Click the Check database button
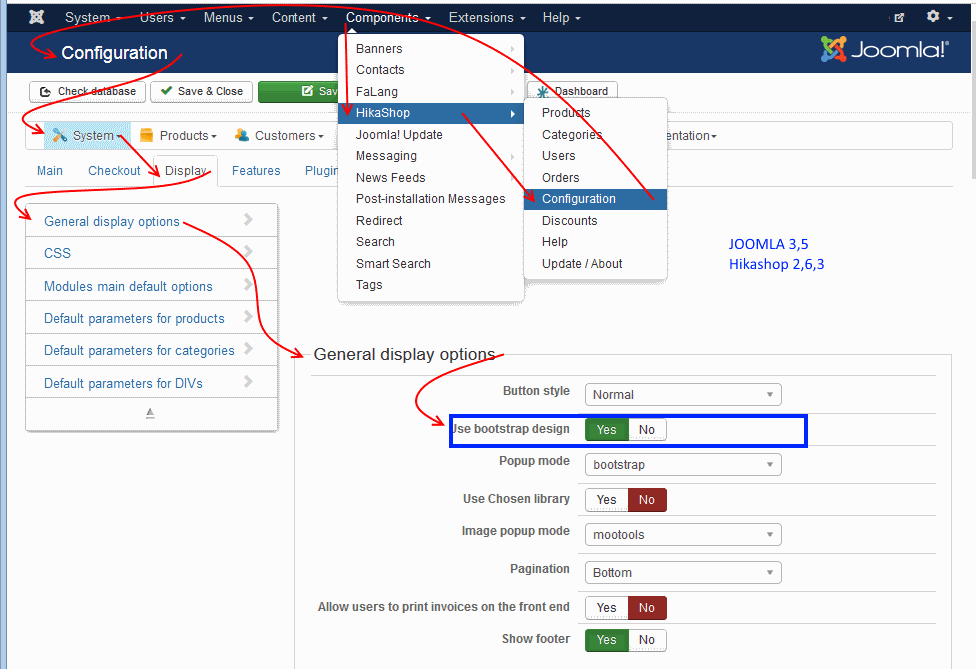This screenshot has width=976, height=669. pos(87,91)
